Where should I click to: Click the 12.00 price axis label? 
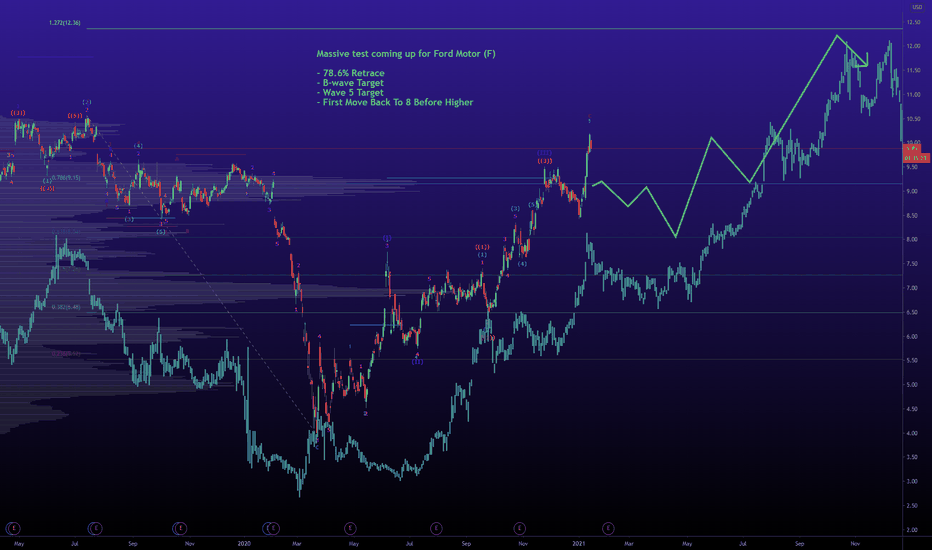[x=913, y=46]
